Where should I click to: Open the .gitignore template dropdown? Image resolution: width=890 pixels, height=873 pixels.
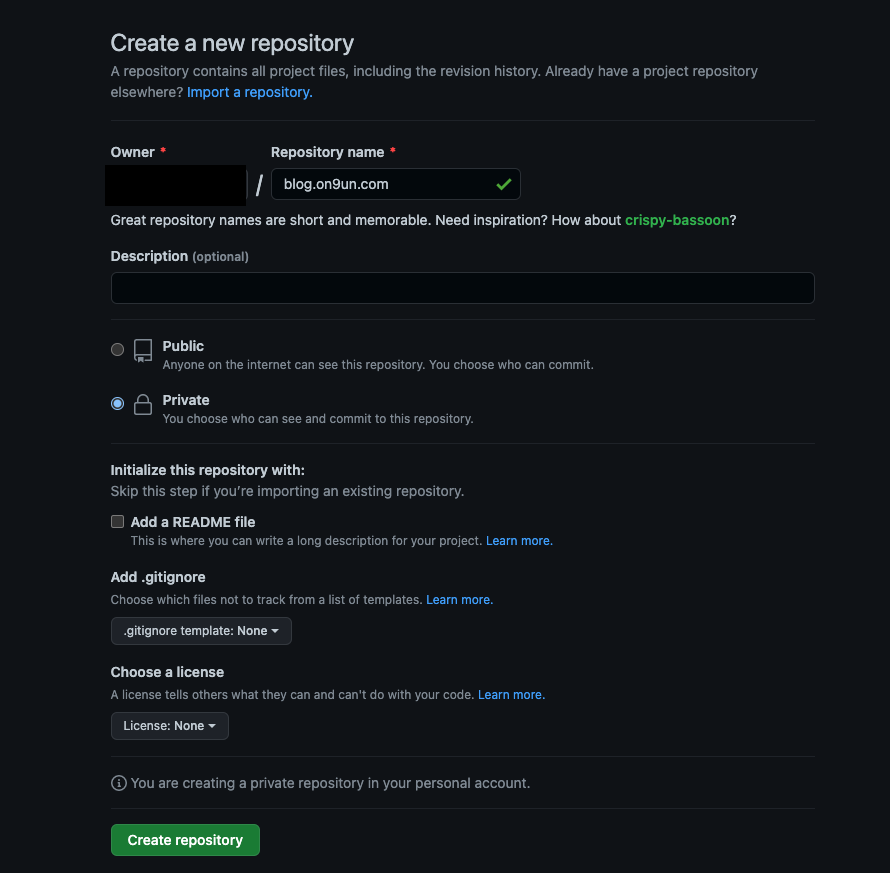(x=201, y=631)
